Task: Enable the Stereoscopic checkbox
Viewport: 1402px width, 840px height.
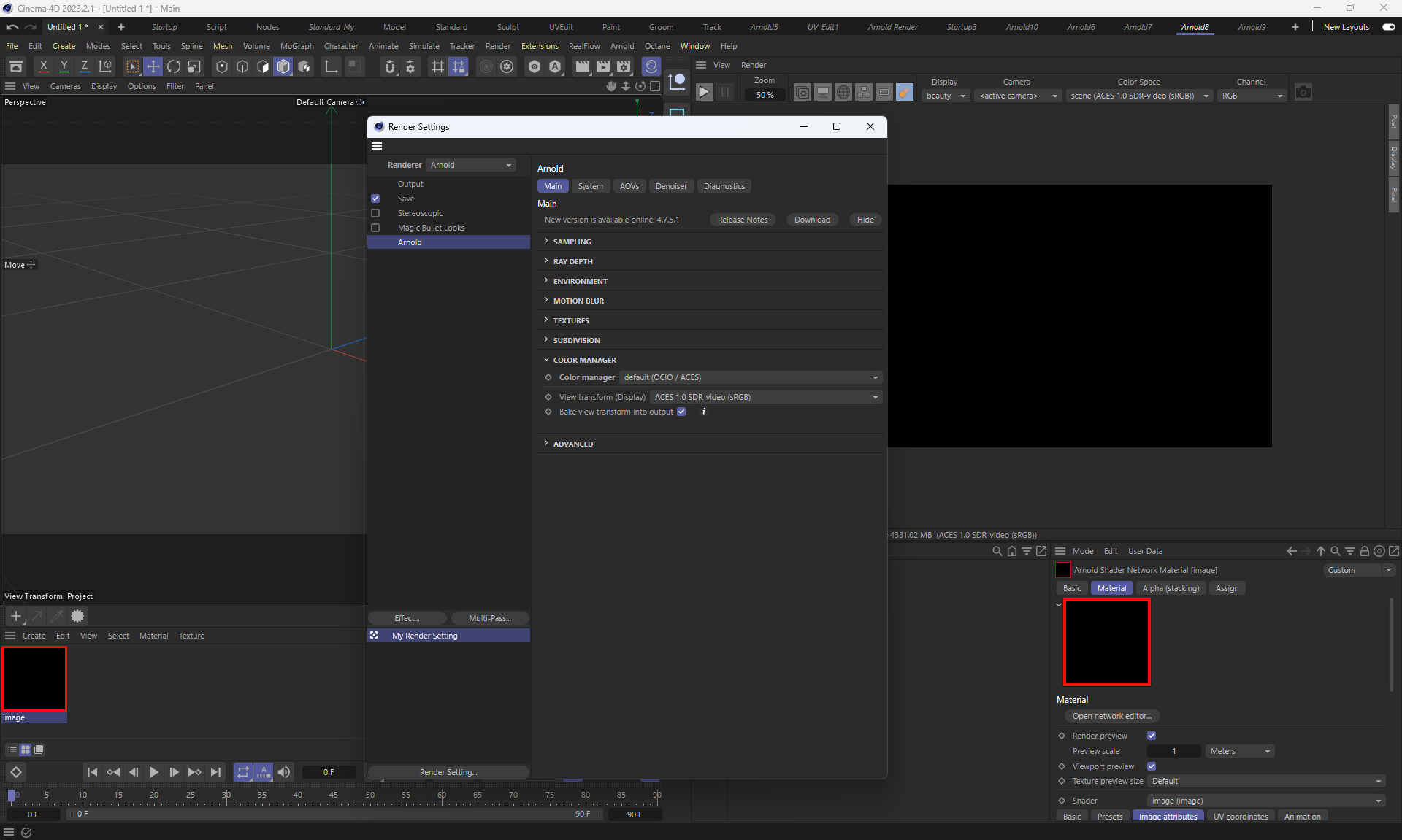Action: (x=375, y=213)
